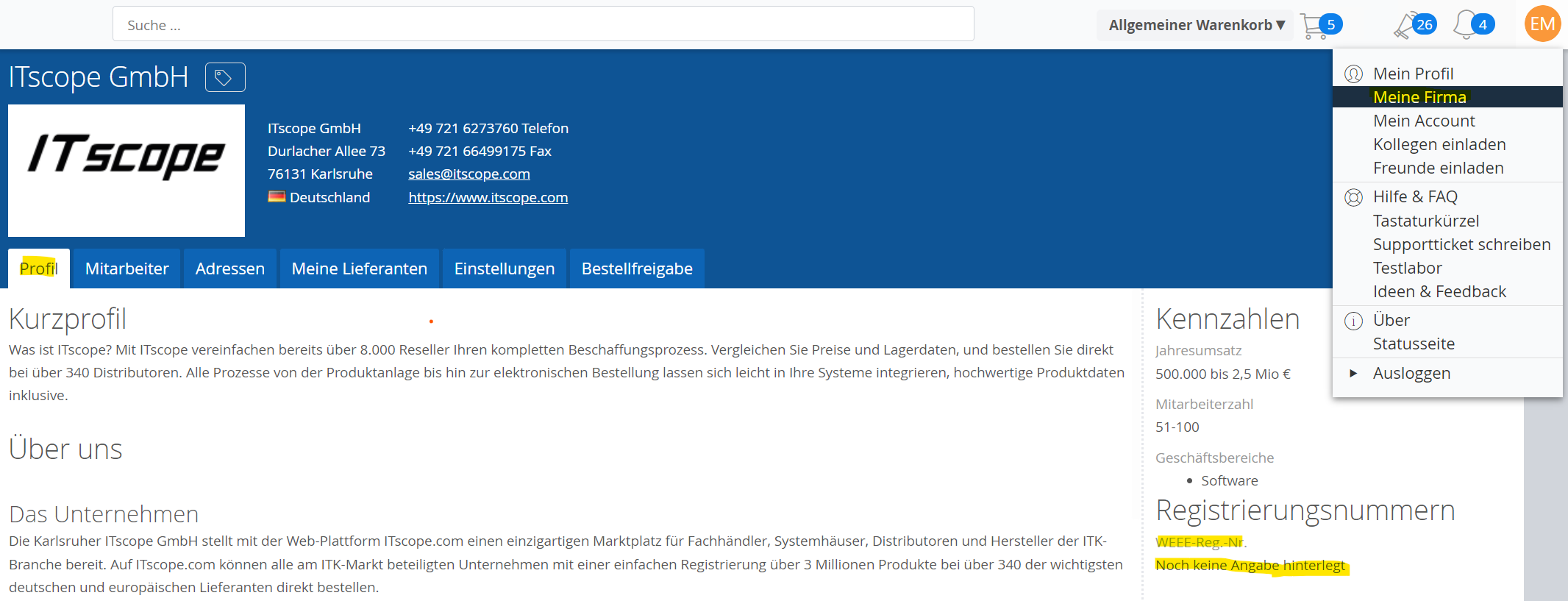Switch to the Mitarbeiter tab

(x=126, y=269)
